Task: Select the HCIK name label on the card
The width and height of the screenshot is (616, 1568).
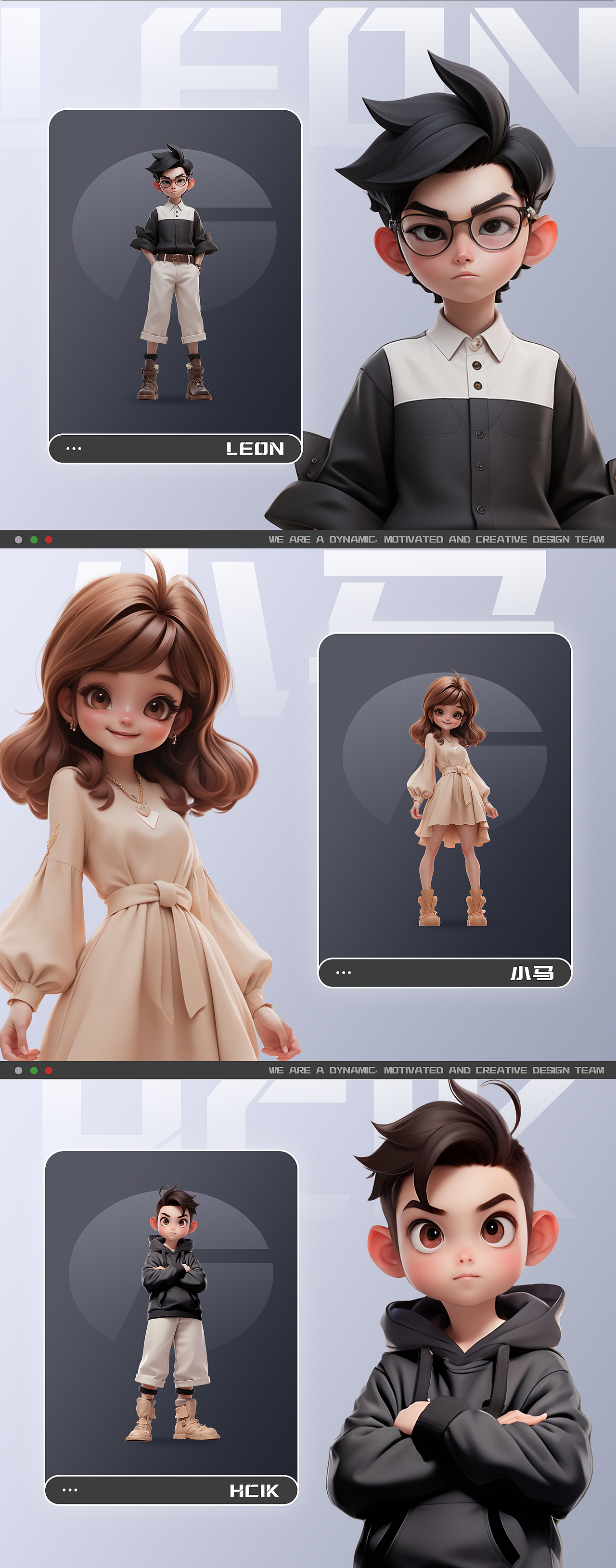Action: (x=254, y=1490)
